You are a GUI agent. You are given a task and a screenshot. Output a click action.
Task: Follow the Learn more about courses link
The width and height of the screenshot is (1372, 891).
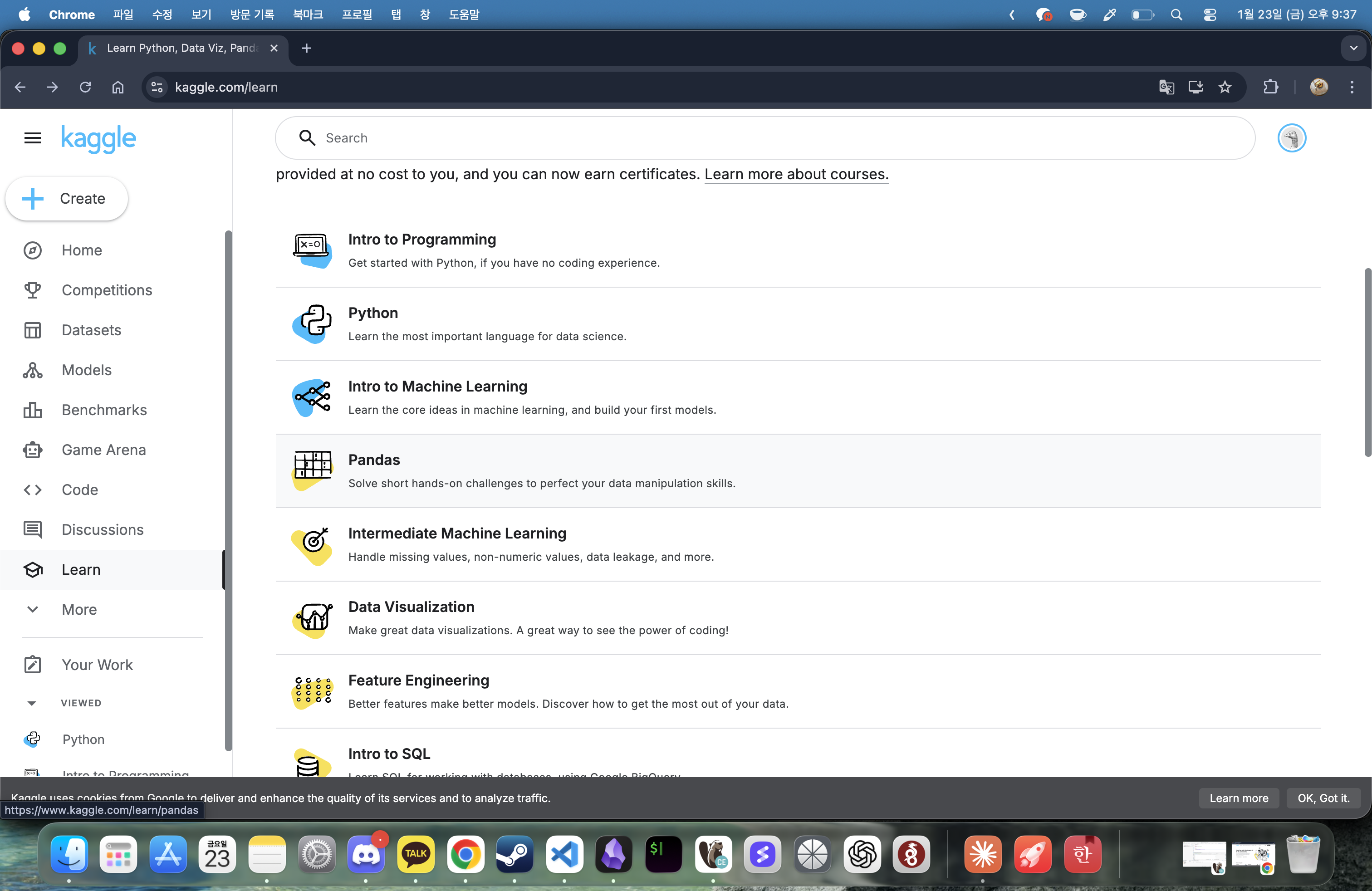796,174
